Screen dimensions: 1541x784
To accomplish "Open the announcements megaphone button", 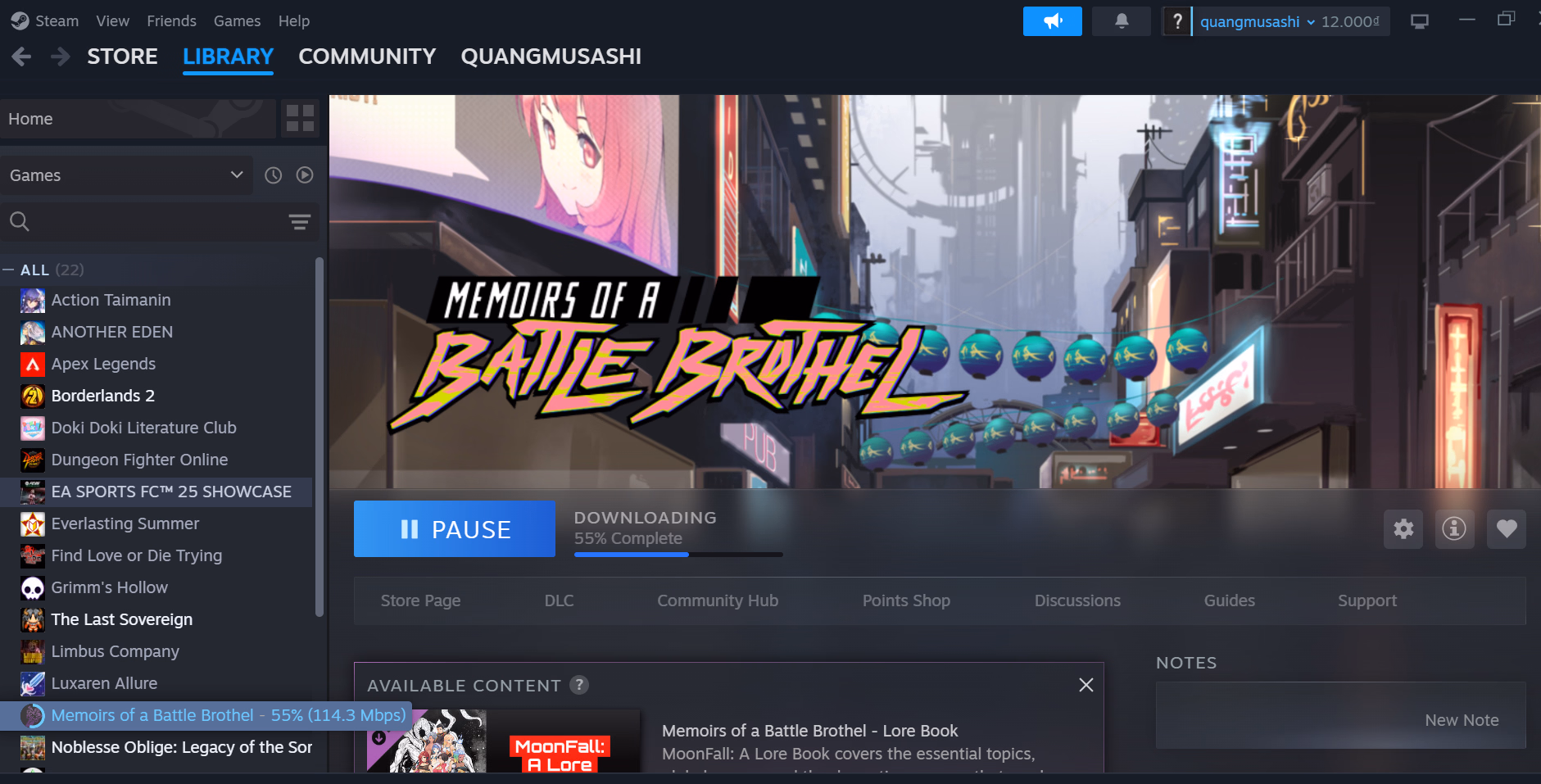I will click(x=1052, y=21).
